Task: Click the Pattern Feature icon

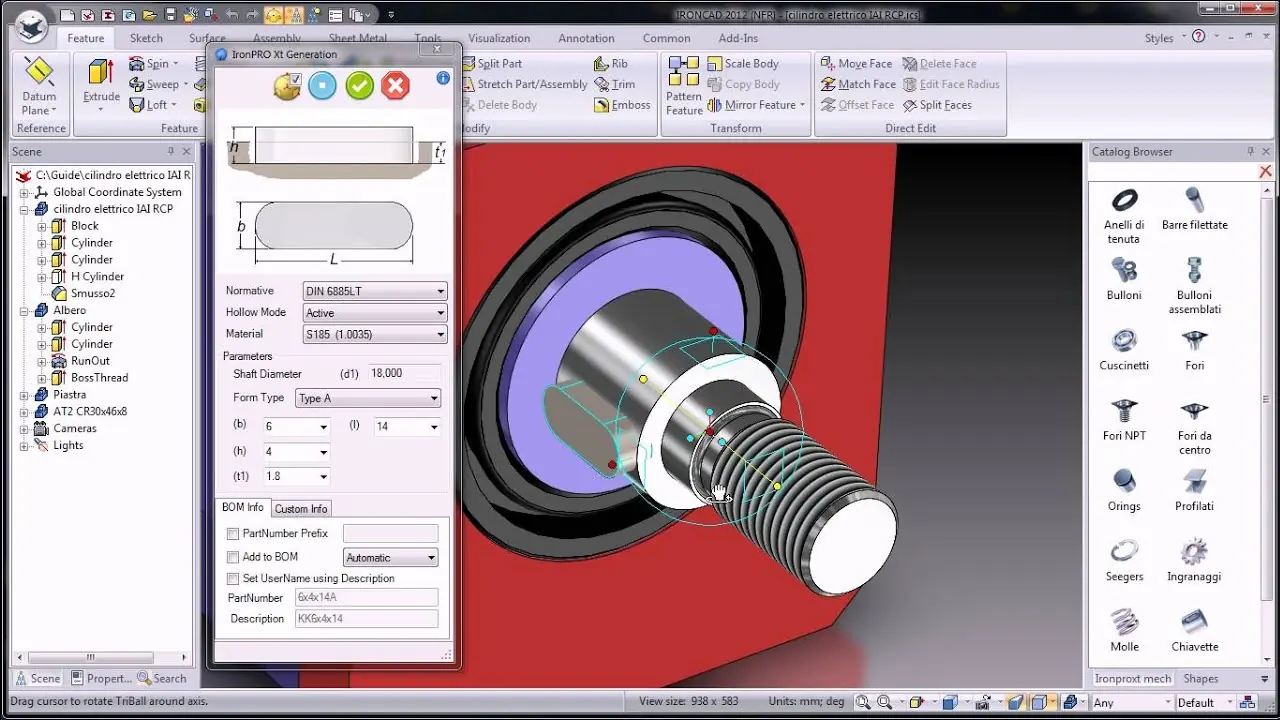Action: (684, 87)
